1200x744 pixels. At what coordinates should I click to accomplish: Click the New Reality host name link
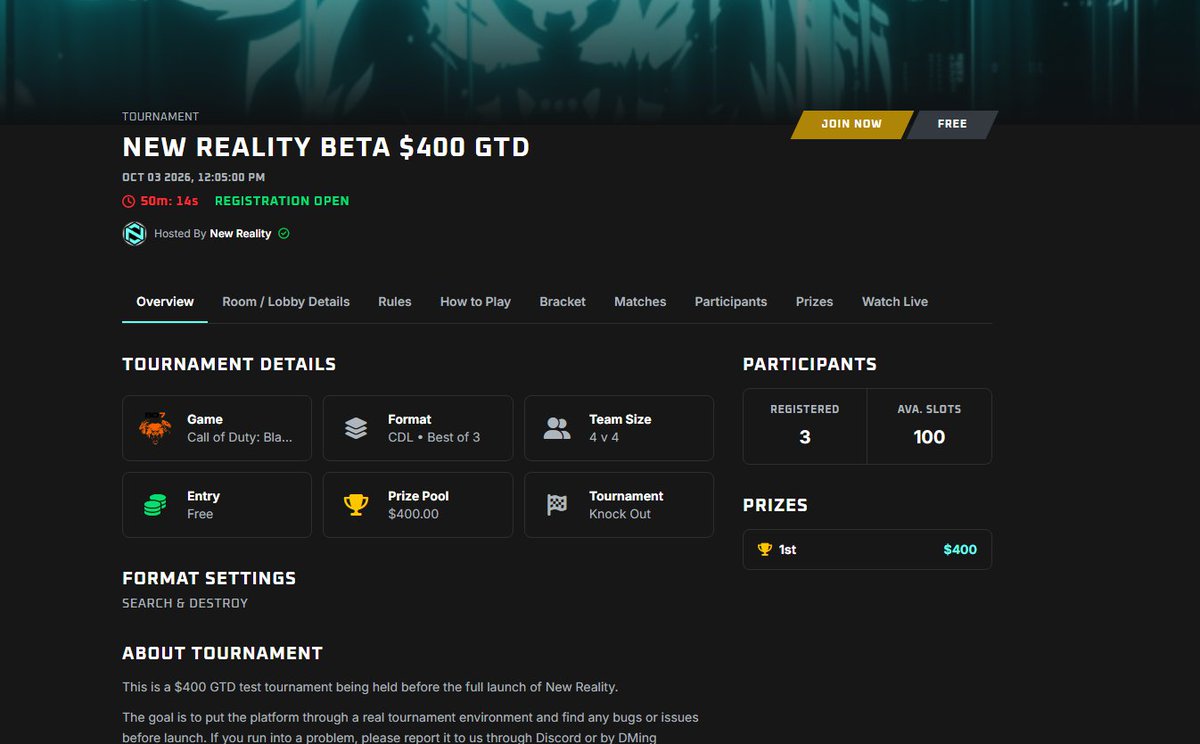point(240,233)
